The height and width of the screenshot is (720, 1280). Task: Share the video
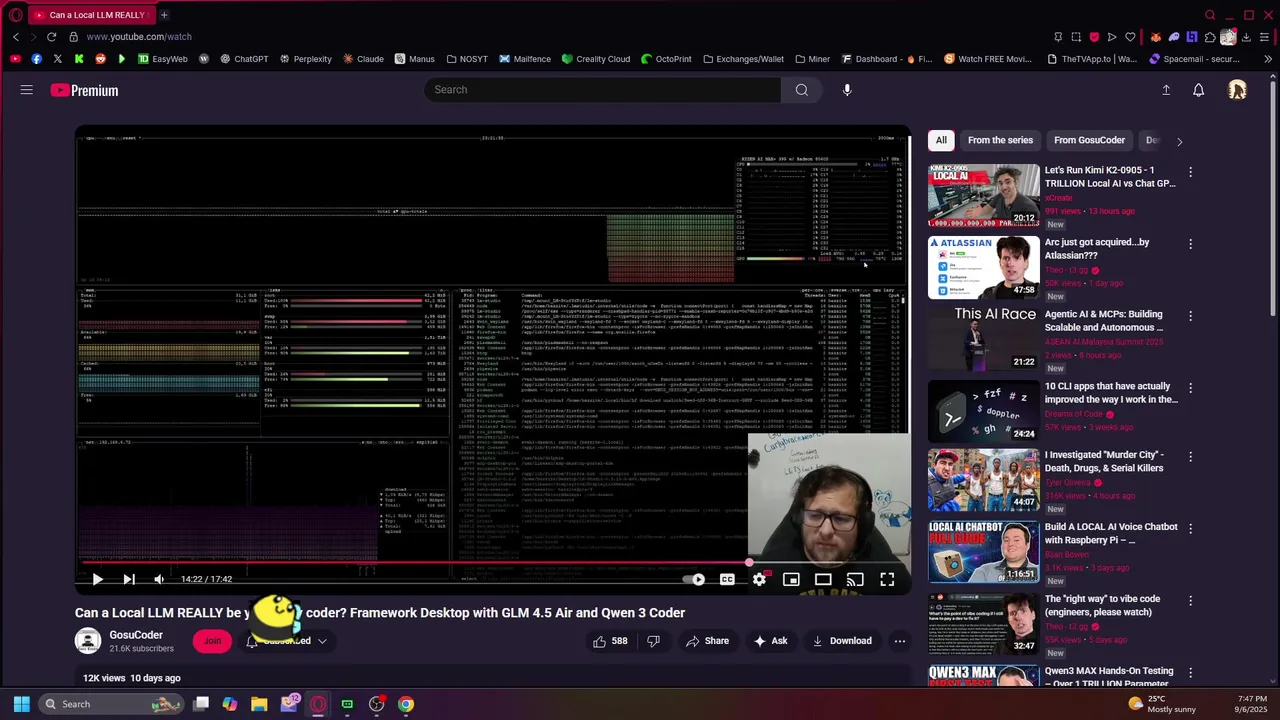point(708,641)
